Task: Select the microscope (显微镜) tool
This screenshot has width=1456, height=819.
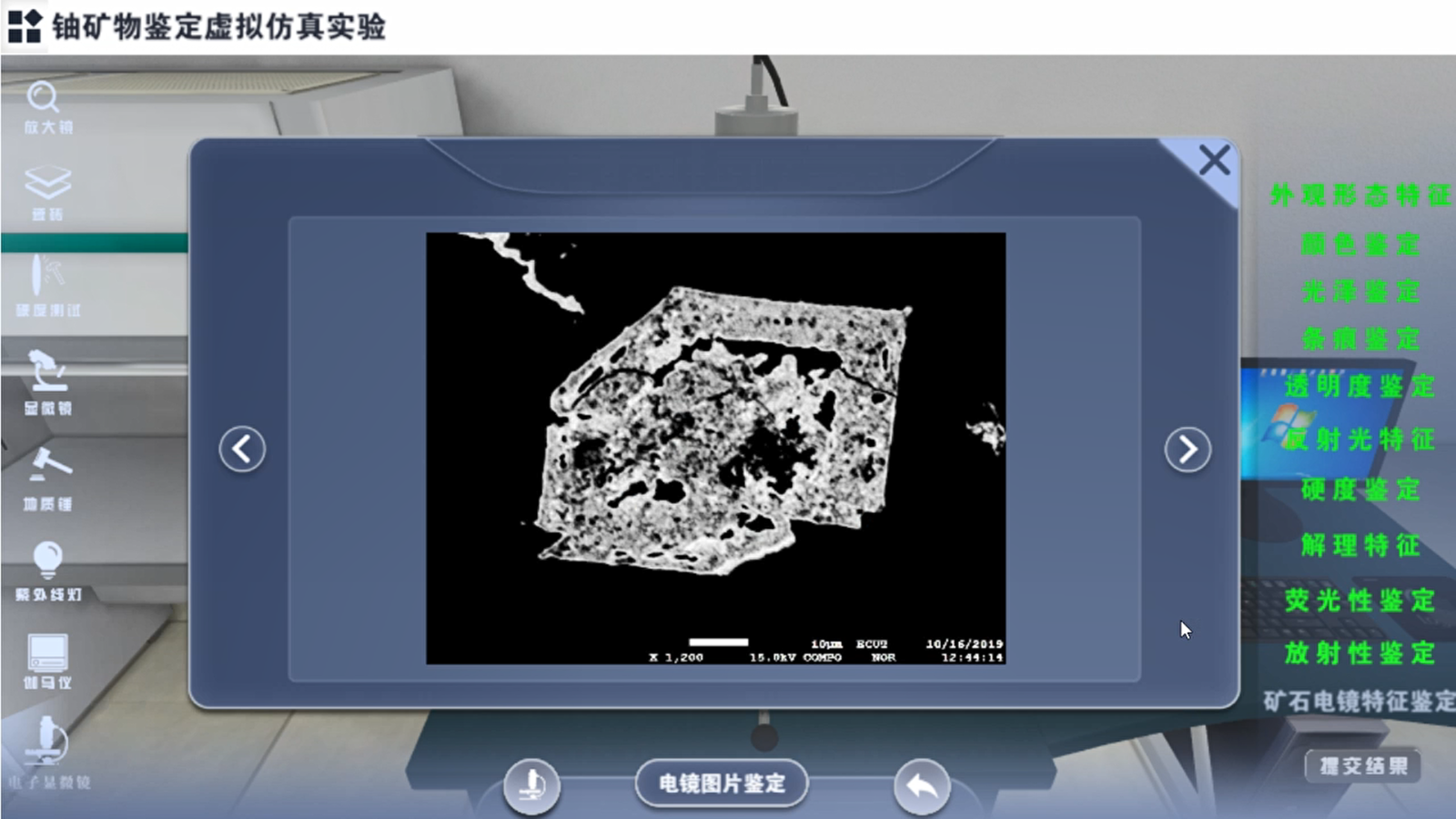Action: (x=47, y=382)
